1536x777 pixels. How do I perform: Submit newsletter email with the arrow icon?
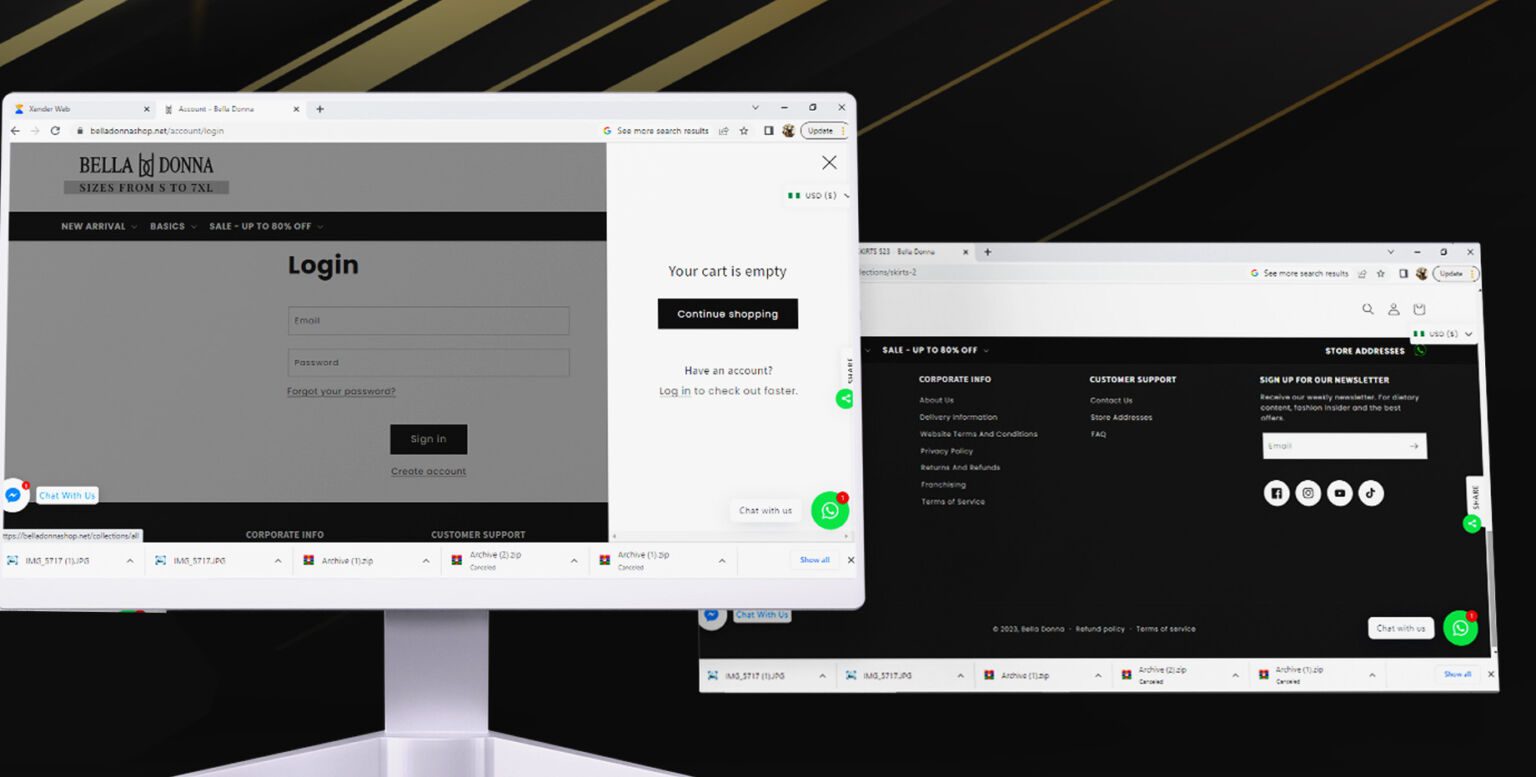click(x=1414, y=446)
